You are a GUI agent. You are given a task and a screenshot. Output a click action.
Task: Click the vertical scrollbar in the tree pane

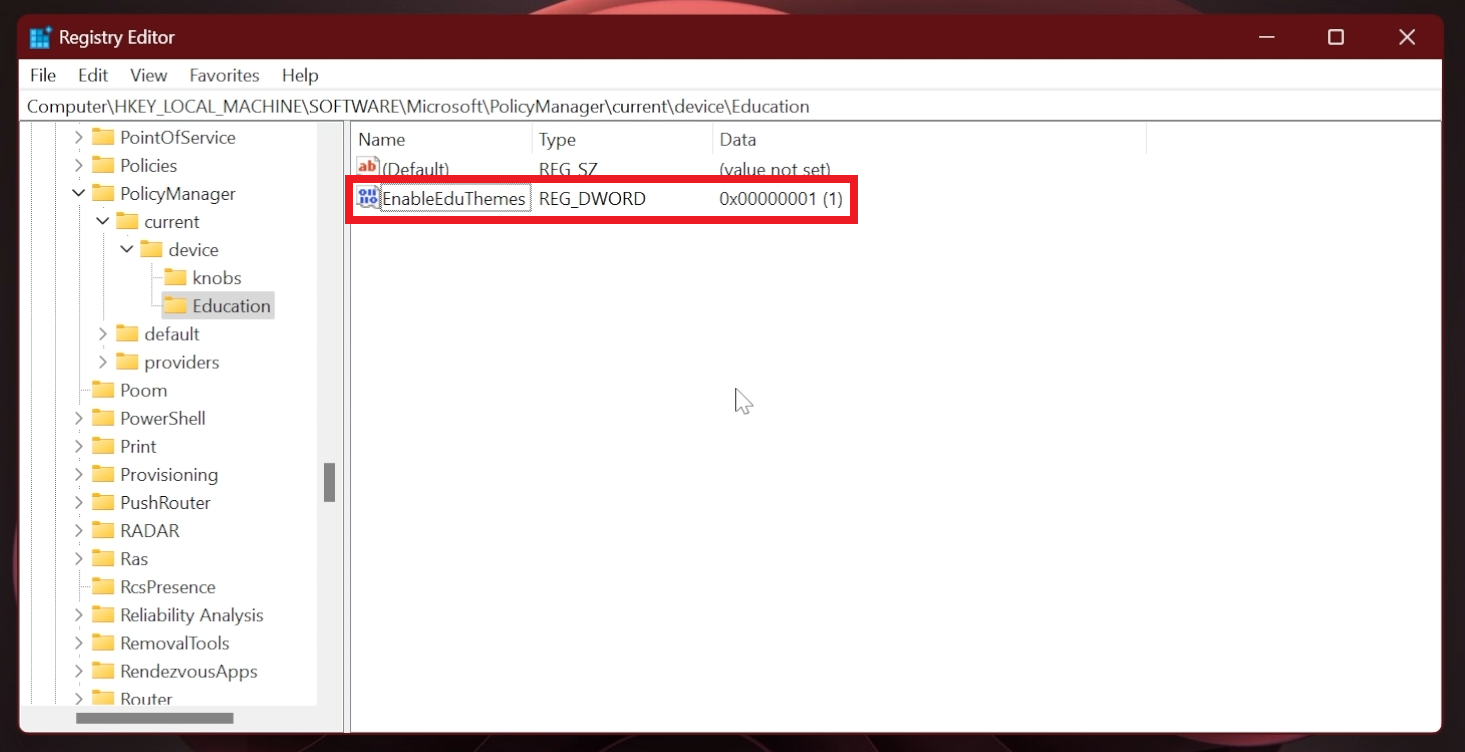[330, 483]
